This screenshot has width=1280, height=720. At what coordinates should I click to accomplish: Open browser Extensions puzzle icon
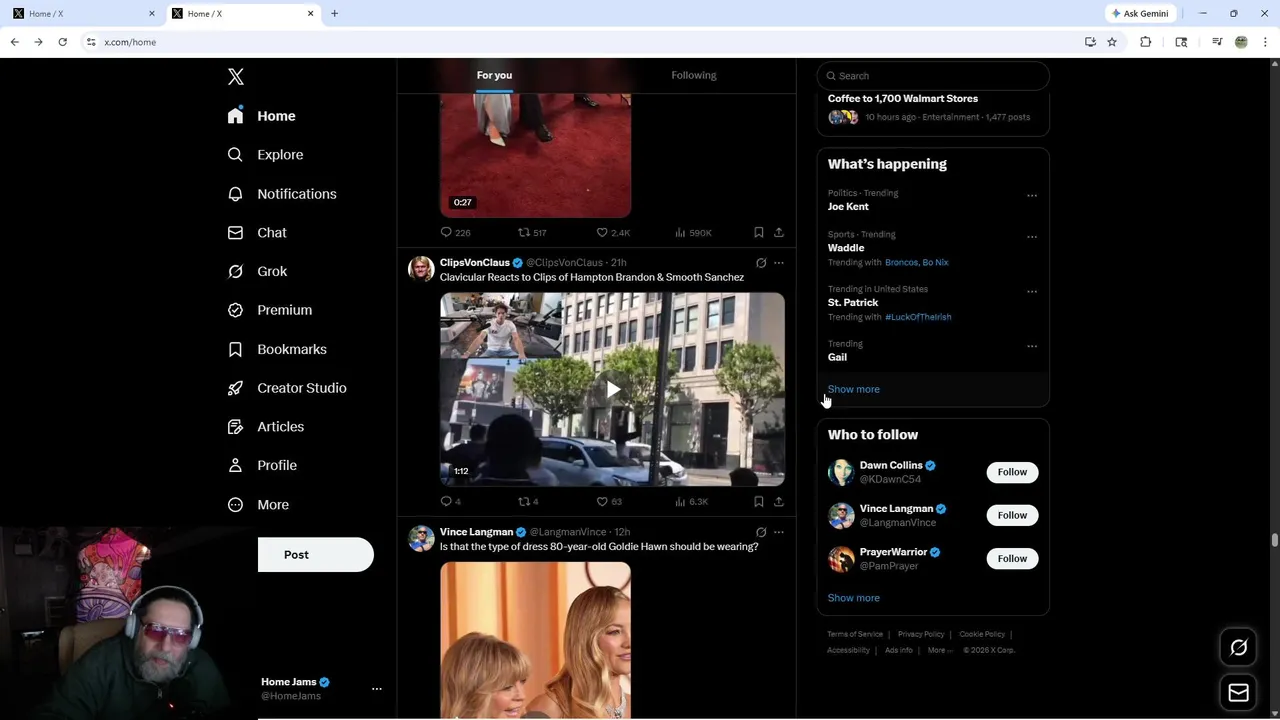point(1146,42)
